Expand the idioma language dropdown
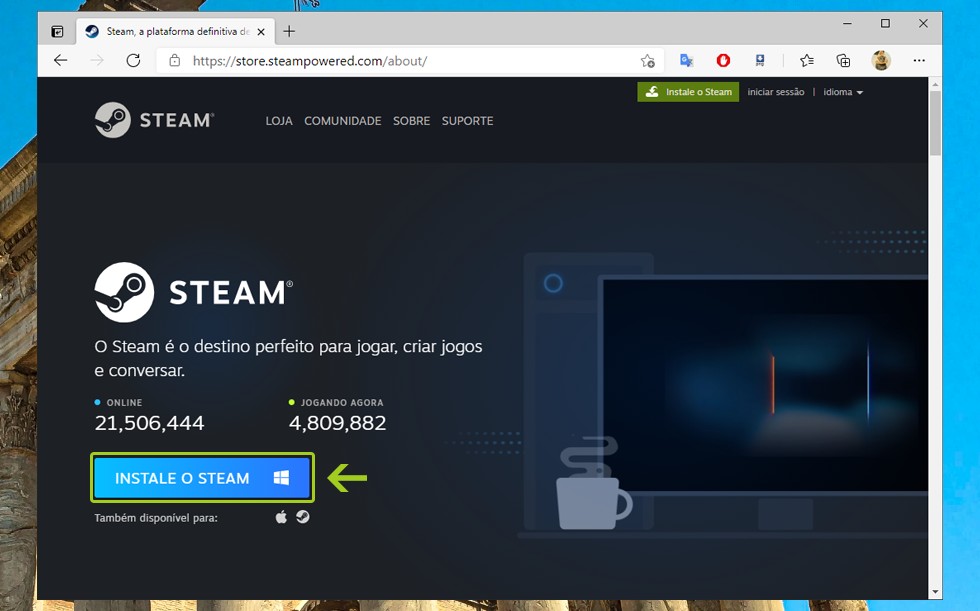The width and height of the screenshot is (980, 611). (842, 92)
